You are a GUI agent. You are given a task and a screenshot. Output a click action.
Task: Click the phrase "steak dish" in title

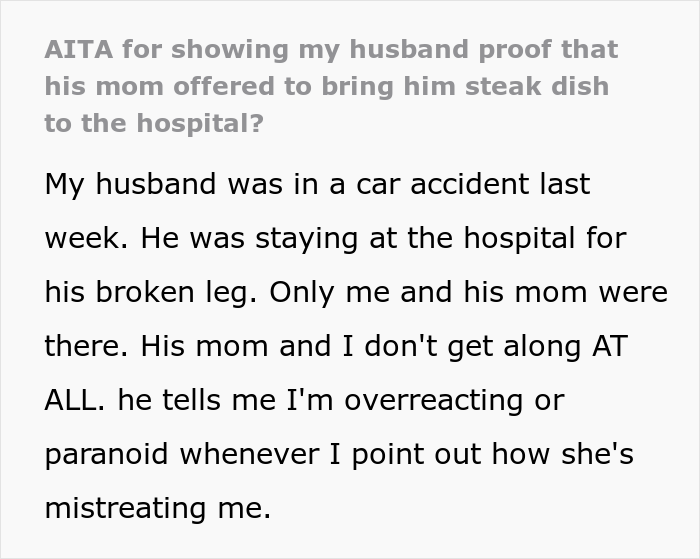click(537, 86)
